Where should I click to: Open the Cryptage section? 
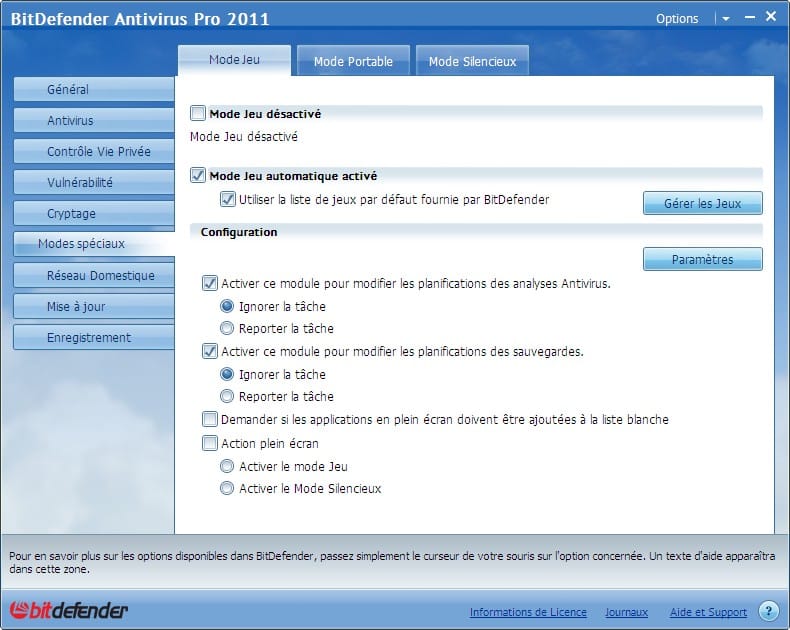(x=94, y=213)
